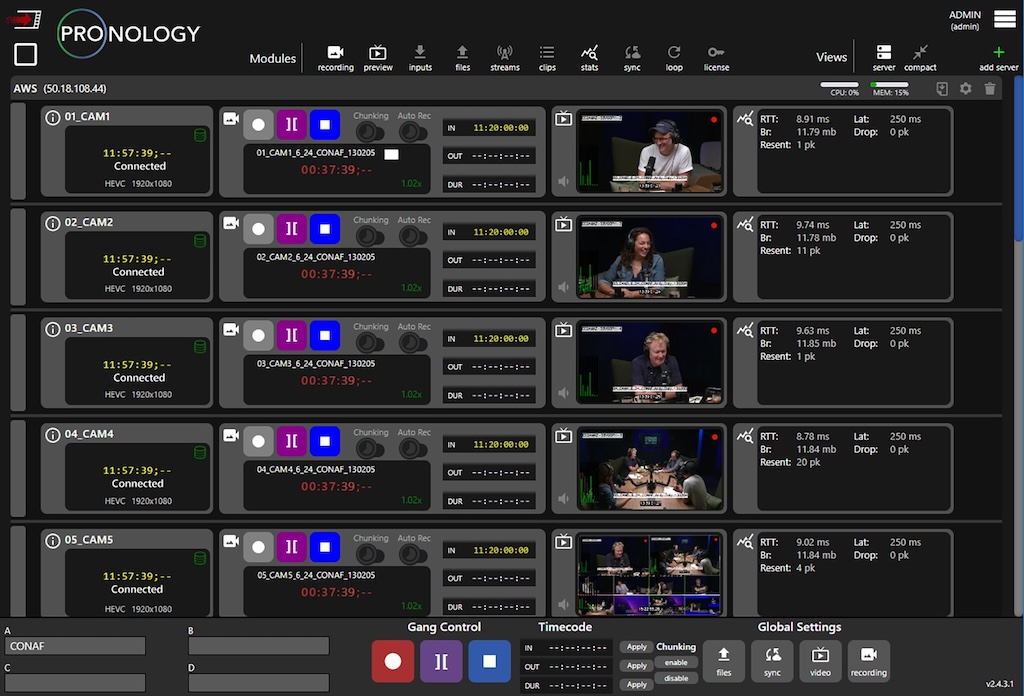Click the Gang Control record button
1024x696 pixels.
click(392, 661)
